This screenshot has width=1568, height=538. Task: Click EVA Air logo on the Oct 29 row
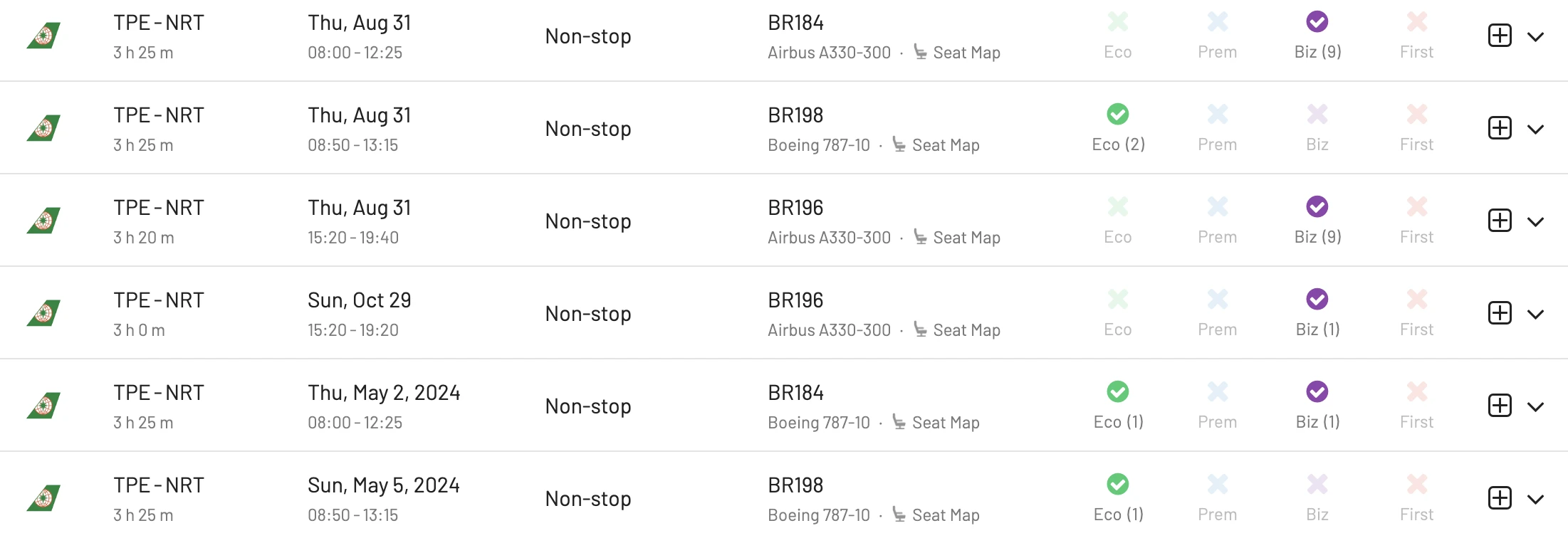tap(43, 313)
